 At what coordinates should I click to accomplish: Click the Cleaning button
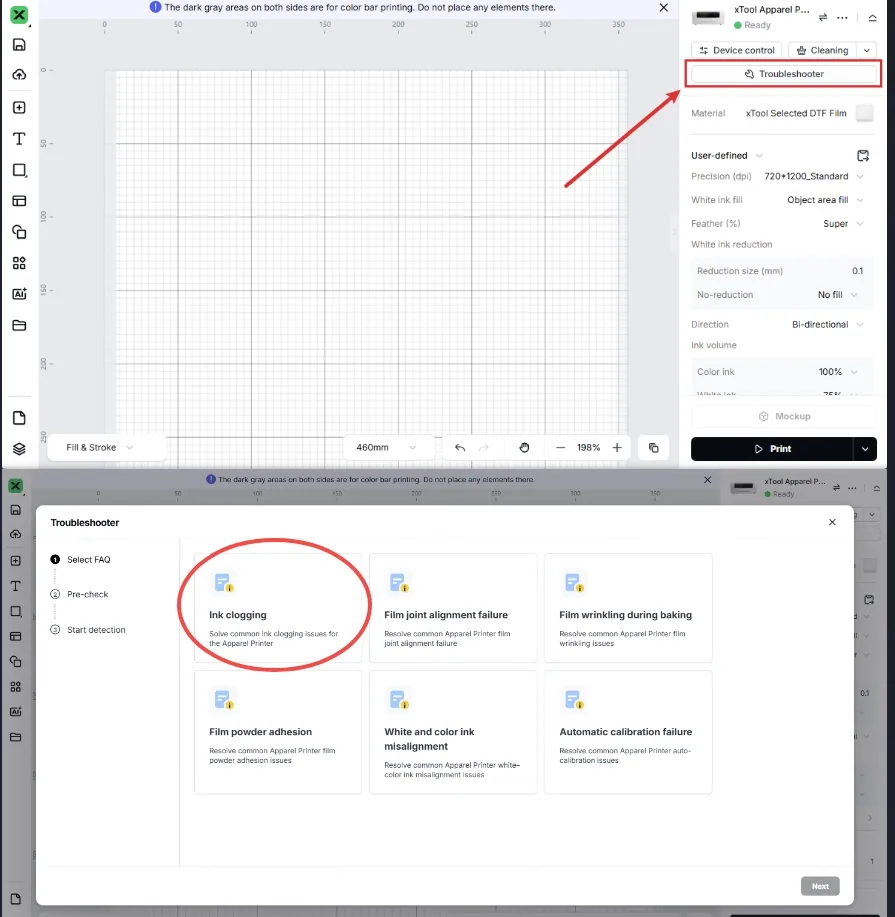[x=822, y=50]
